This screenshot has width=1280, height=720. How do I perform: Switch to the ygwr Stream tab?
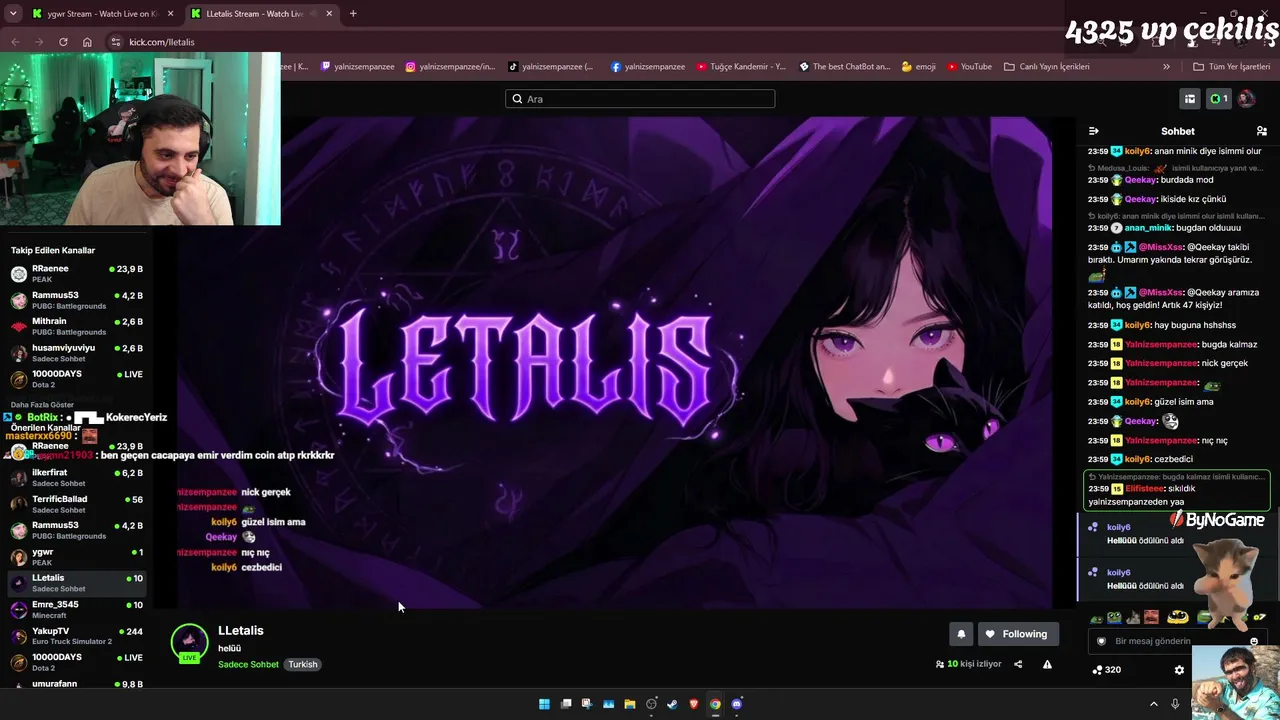(102, 14)
